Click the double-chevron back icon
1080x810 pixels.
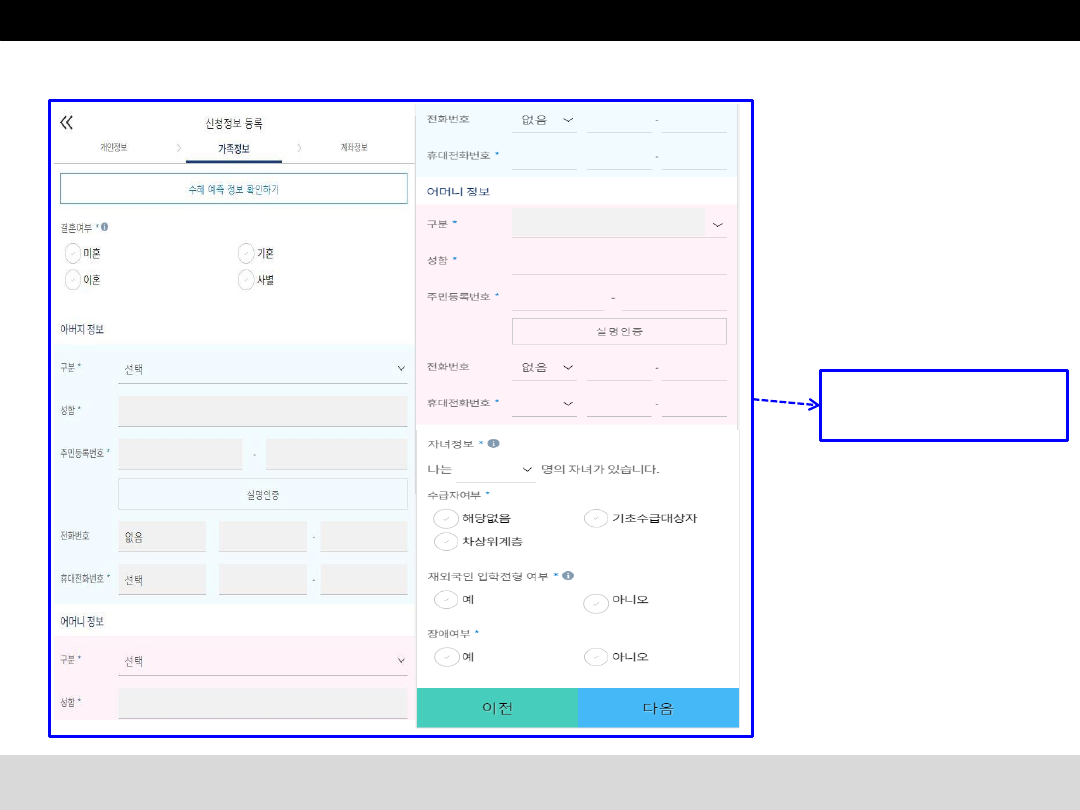(x=66, y=123)
